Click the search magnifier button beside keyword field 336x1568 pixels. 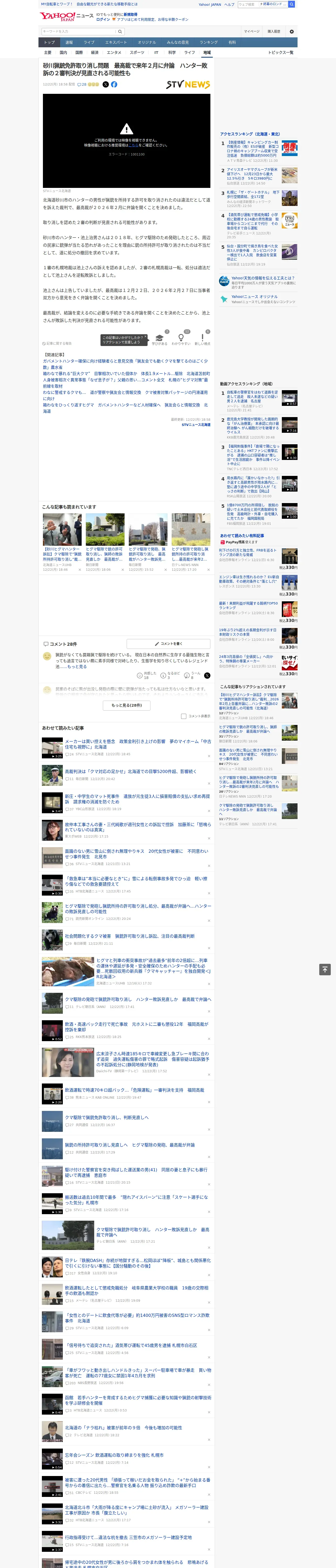coord(120,32)
